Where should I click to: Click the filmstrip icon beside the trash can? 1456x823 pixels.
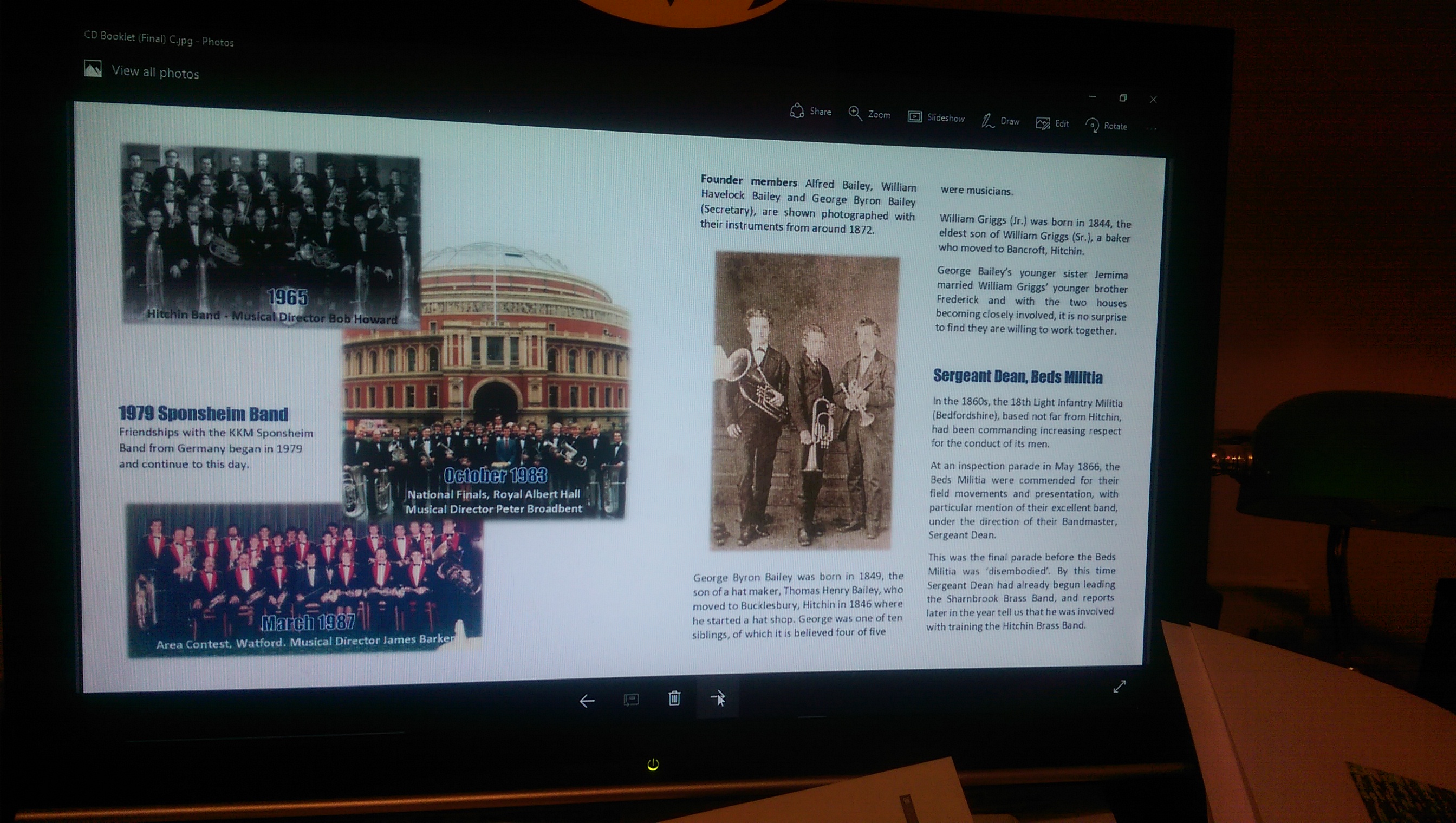pyautogui.click(x=631, y=700)
